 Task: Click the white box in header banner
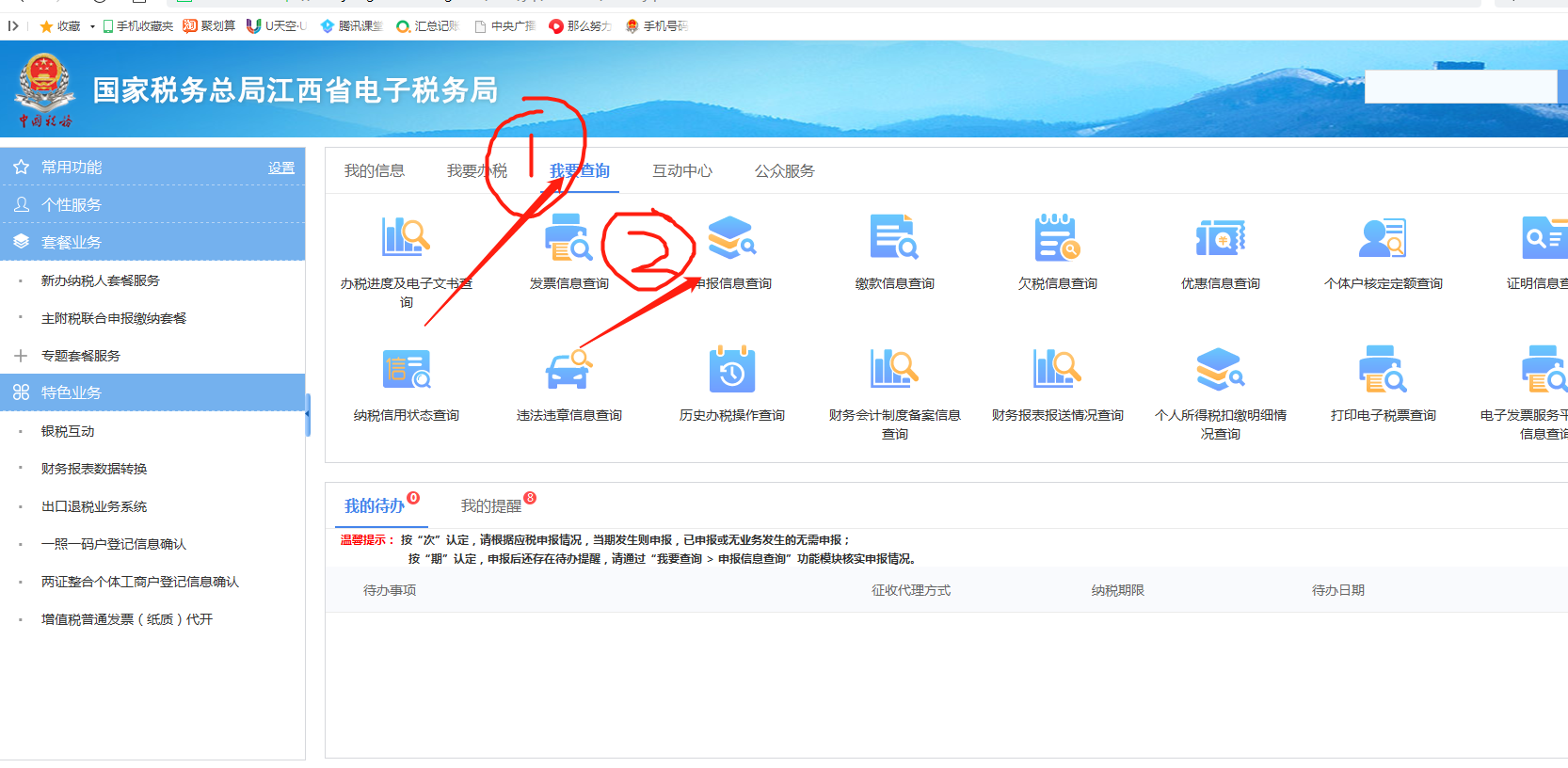coord(1461,87)
